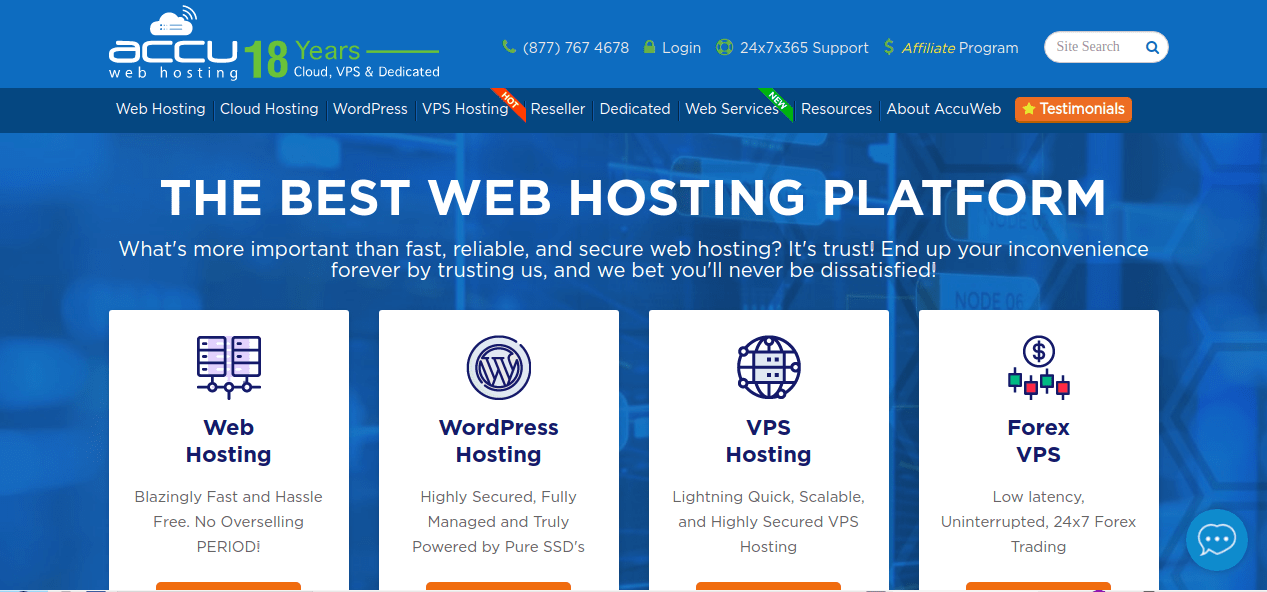
Task: Click the 24x7x365 Support link
Action: coord(804,47)
